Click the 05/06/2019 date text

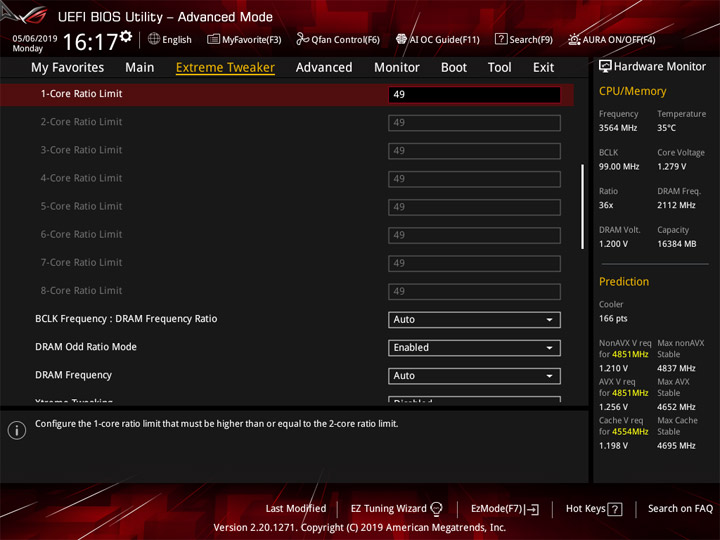pyautogui.click(x=35, y=39)
